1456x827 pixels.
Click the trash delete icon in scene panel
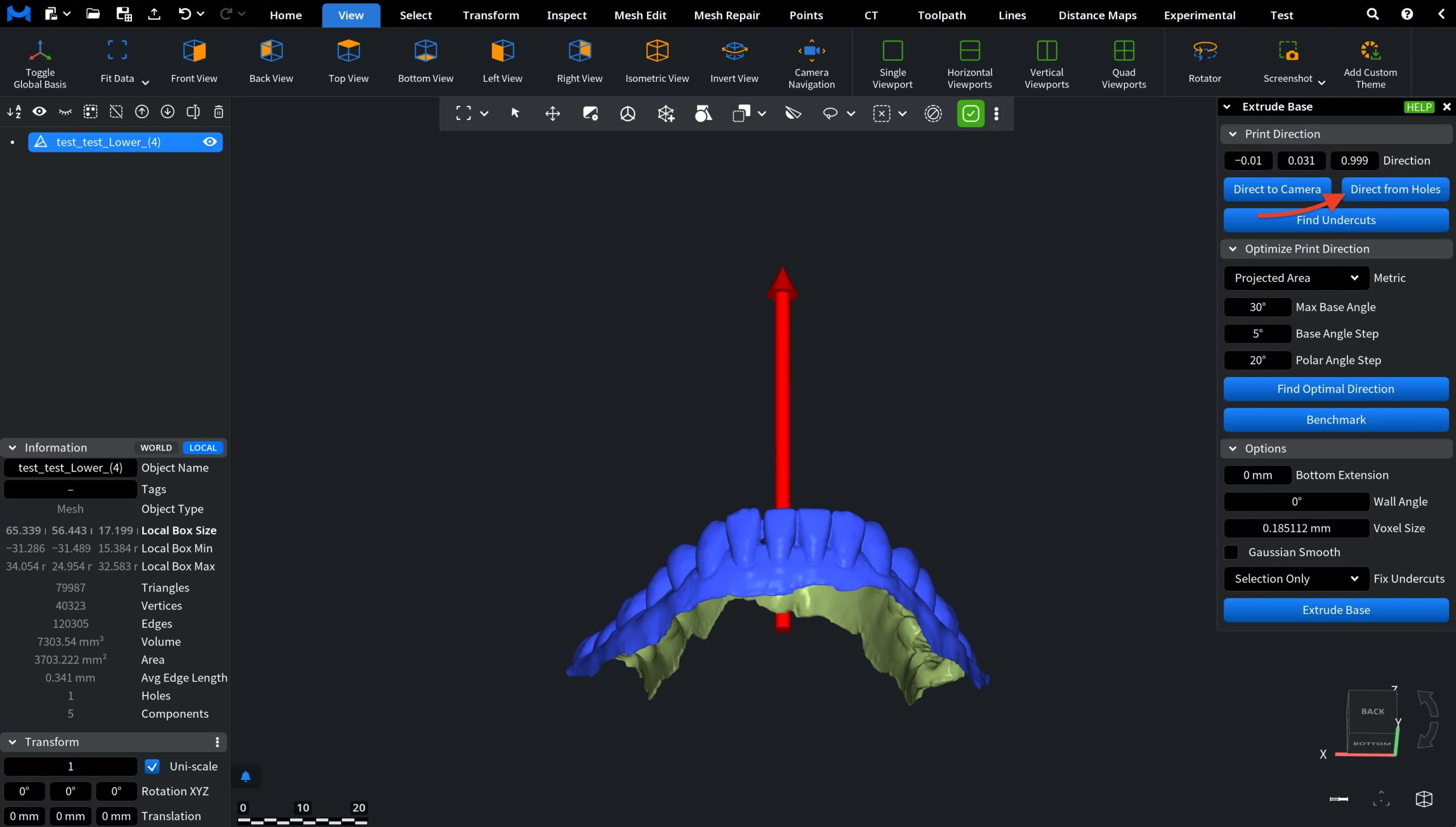click(218, 112)
